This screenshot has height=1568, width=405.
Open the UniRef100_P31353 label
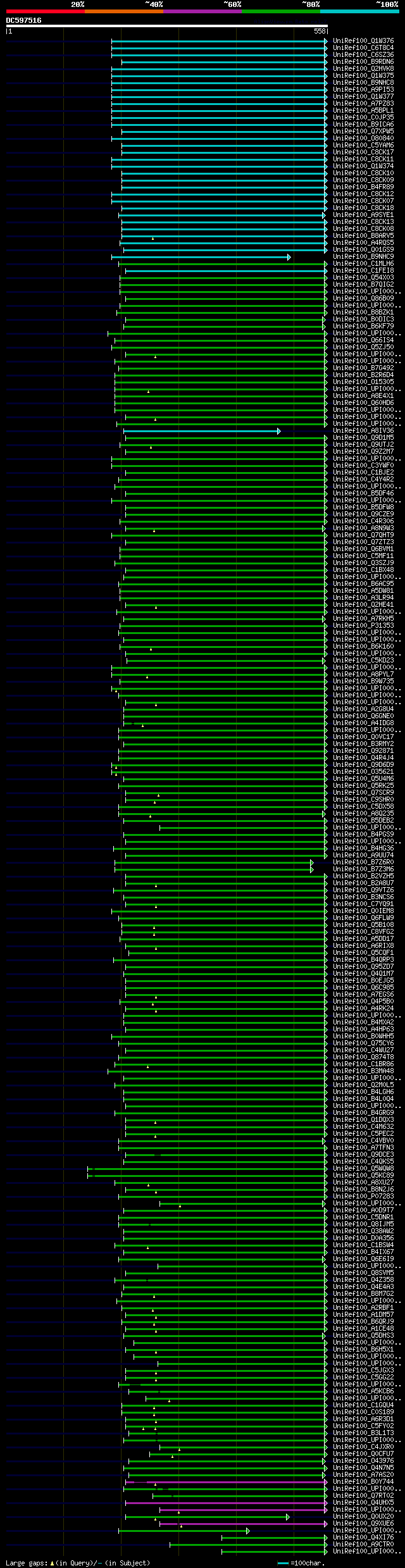pyautogui.click(x=363, y=625)
